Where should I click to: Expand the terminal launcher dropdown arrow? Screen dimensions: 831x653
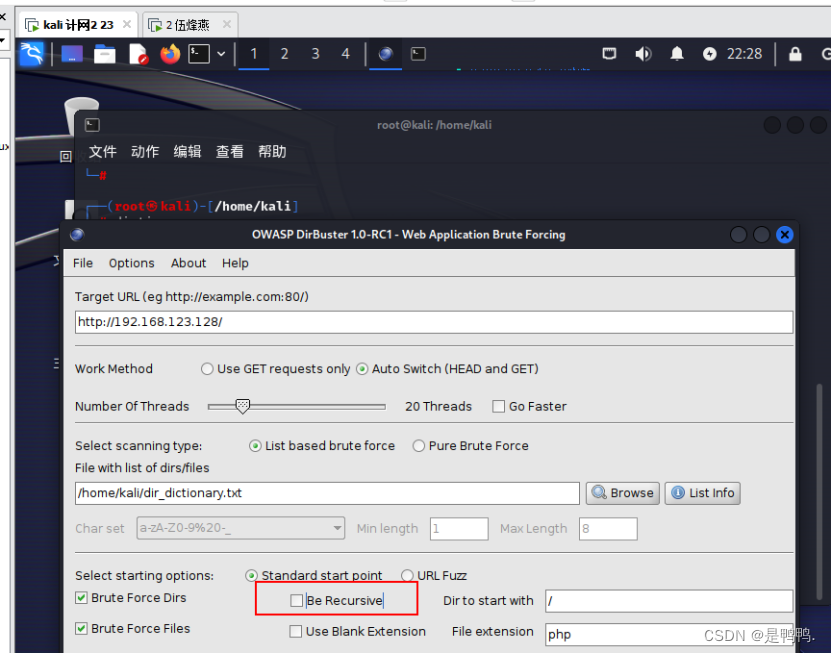[x=222, y=54]
